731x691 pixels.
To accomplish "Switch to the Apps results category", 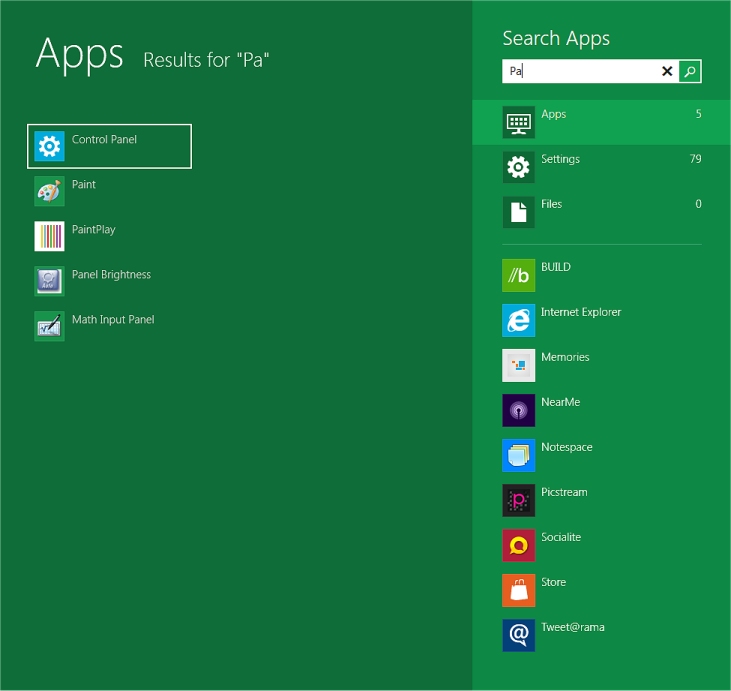I will [601, 122].
